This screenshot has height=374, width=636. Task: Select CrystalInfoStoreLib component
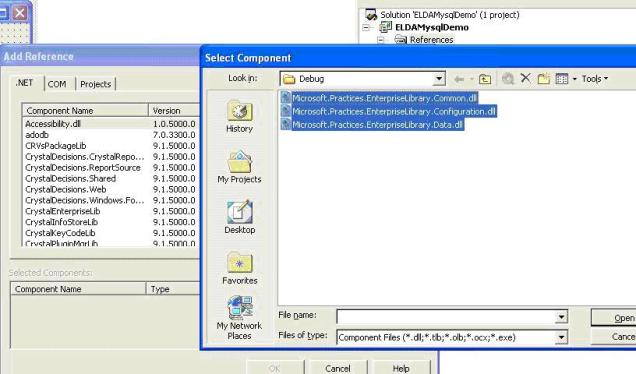[x=61, y=222]
